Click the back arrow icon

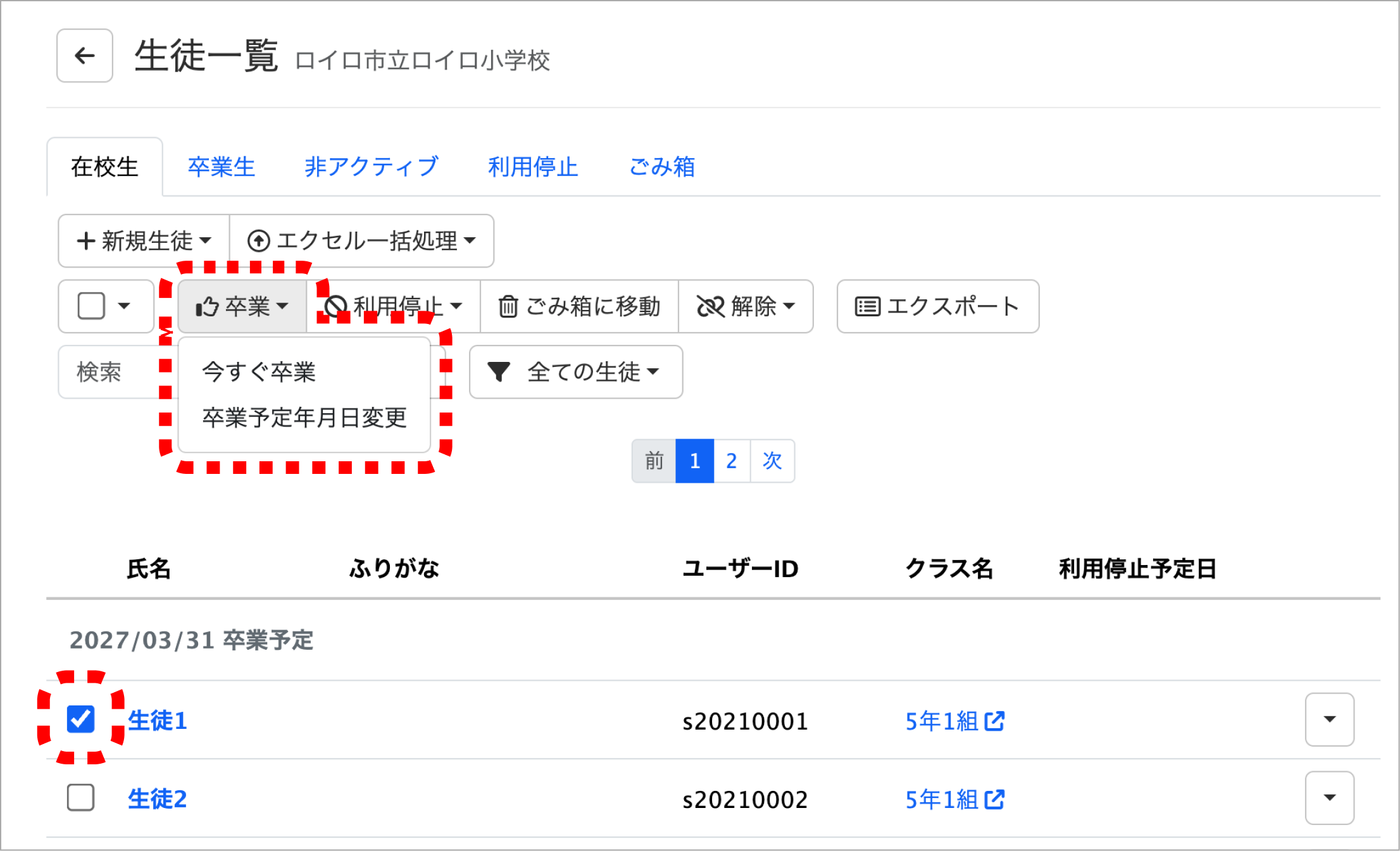pos(85,56)
